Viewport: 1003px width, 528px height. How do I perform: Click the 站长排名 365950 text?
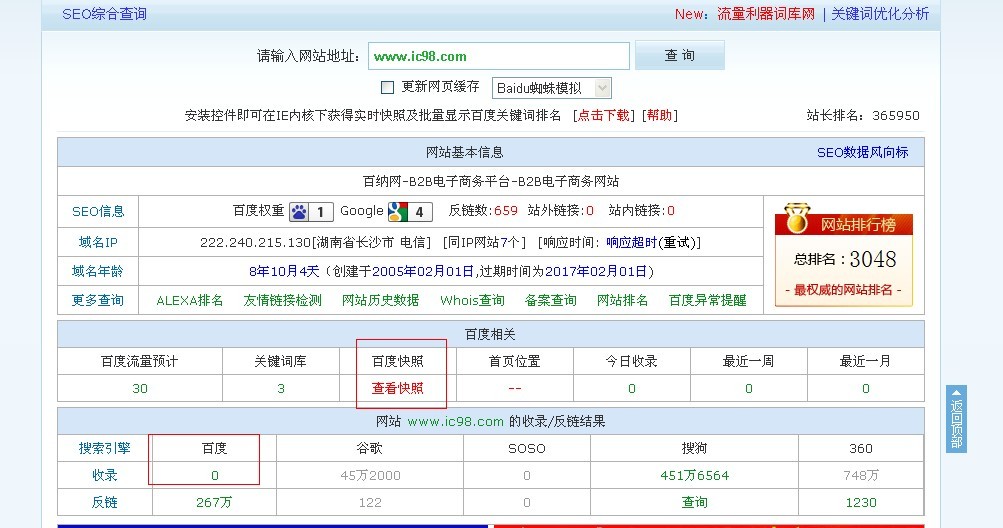point(863,115)
